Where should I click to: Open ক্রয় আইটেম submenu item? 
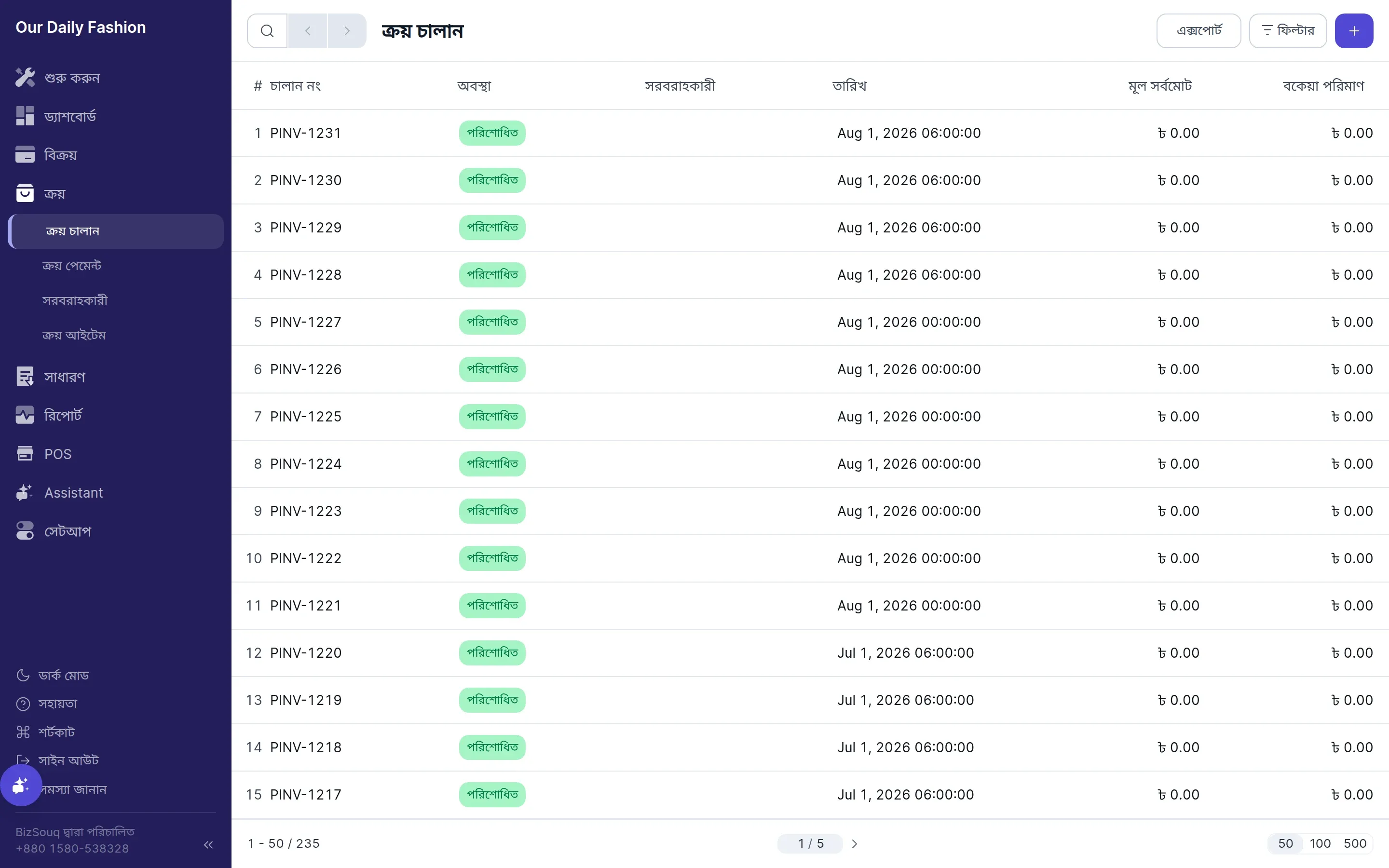click(74, 335)
